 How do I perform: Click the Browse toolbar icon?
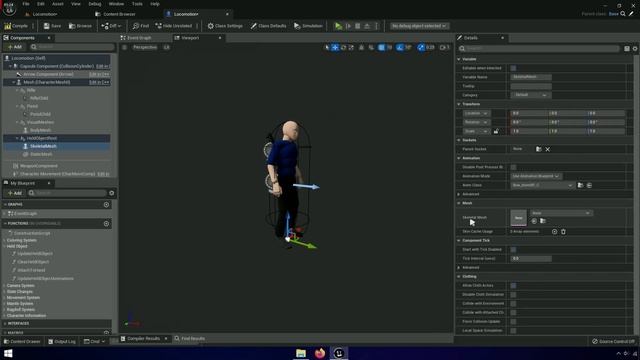(80, 26)
